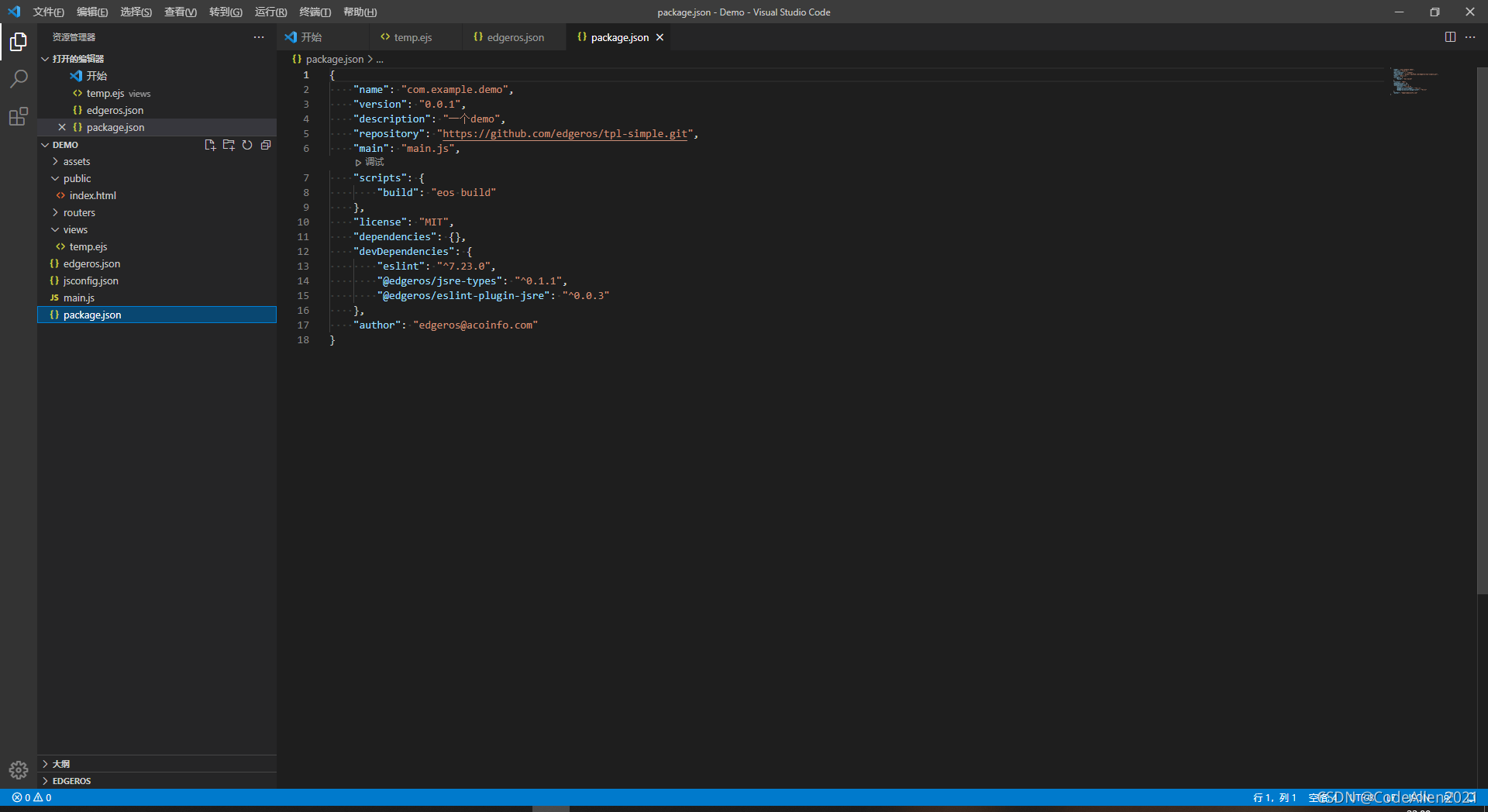
Task: Open the Explorer view in activity bar
Action: pos(19,42)
